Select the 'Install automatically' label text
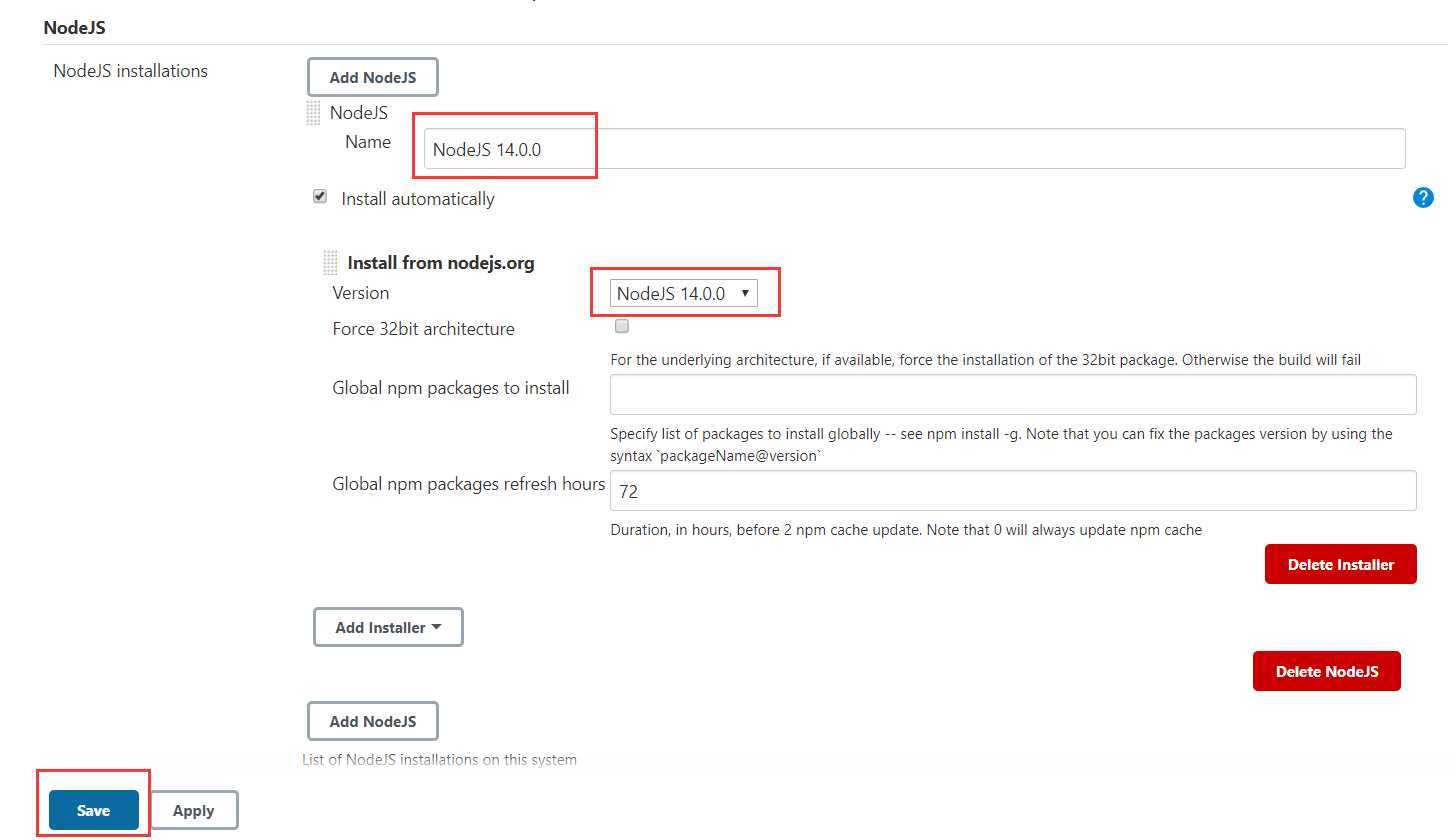Screen dimensions: 1455x840 pyautogui.click(x=418, y=199)
